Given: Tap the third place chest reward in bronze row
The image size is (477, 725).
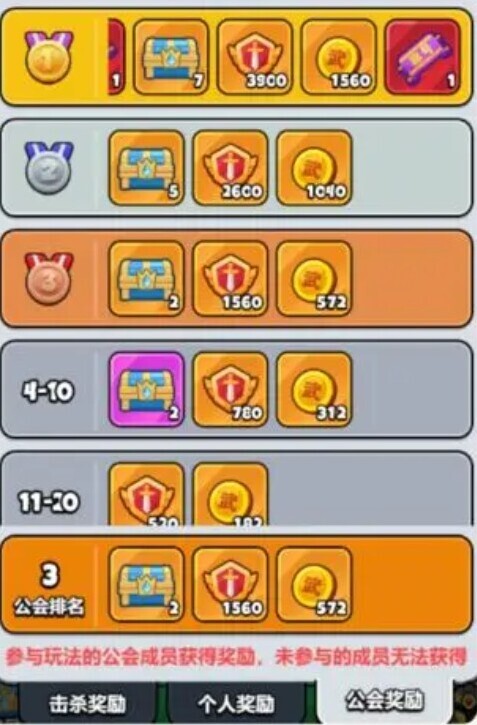Looking at the screenshot, I should click(147, 278).
